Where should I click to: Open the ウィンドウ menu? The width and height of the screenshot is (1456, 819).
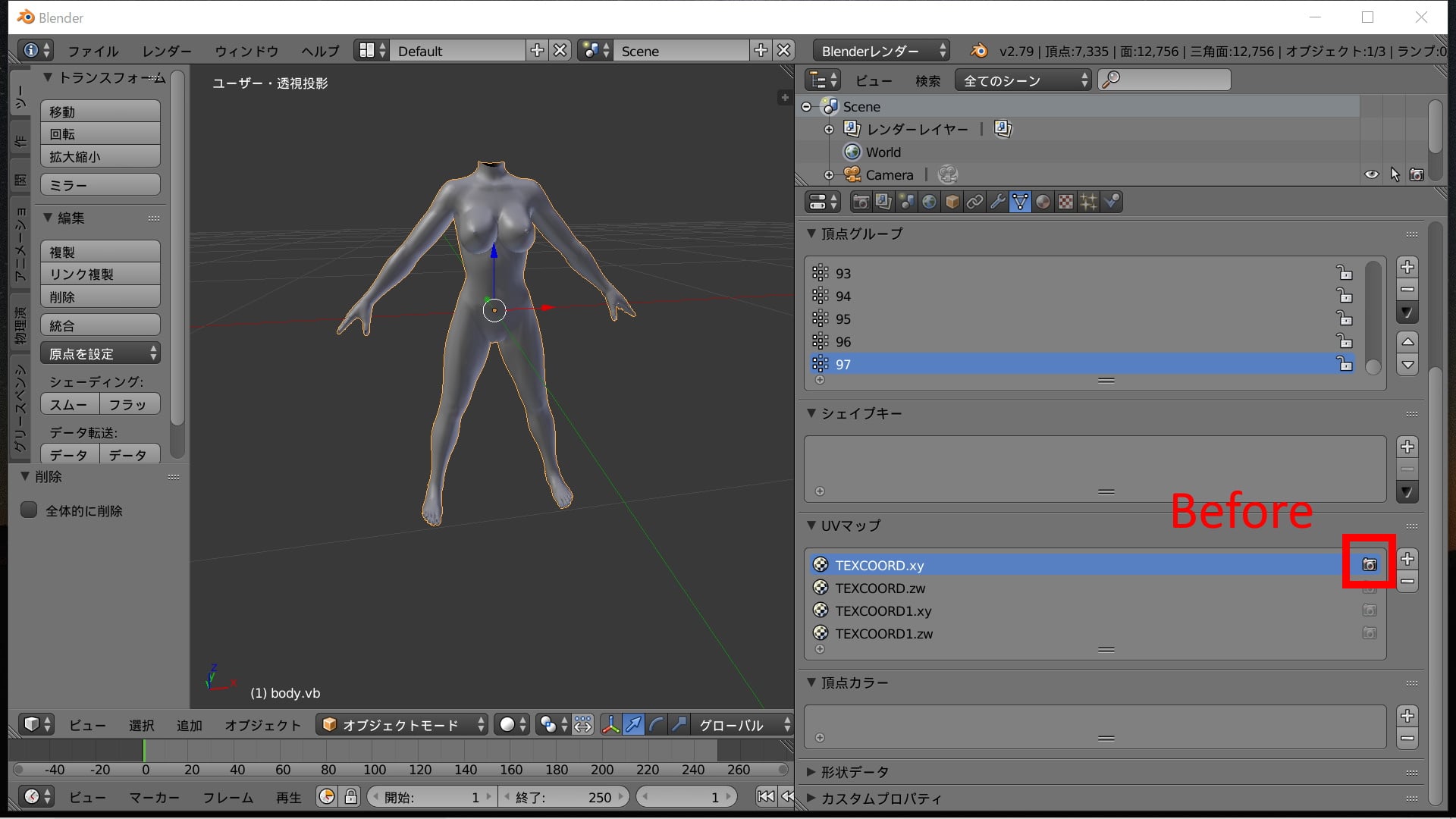coord(246,51)
